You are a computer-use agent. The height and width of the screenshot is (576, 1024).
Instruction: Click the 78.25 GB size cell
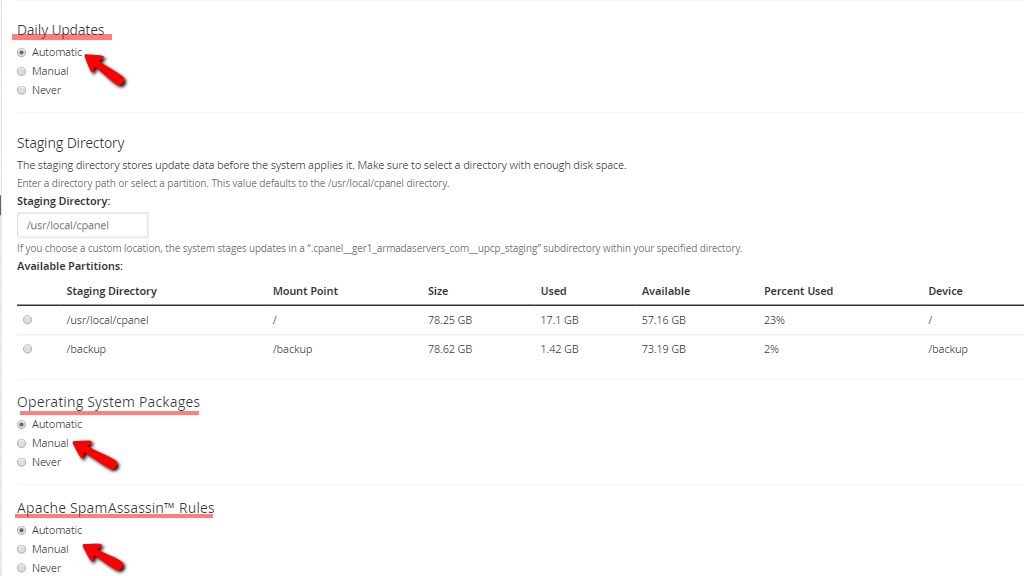pyautogui.click(x=450, y=320)
